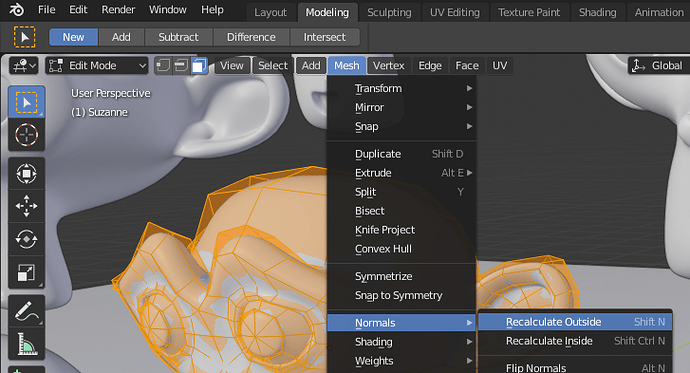
Task: Enable face select mode
Action: [x=199, y=66]
